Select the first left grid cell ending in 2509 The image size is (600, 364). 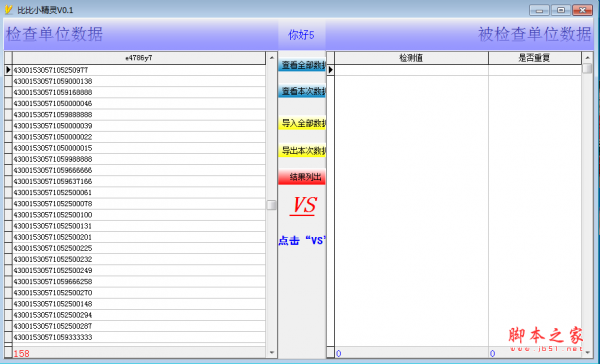click(139, 70)
